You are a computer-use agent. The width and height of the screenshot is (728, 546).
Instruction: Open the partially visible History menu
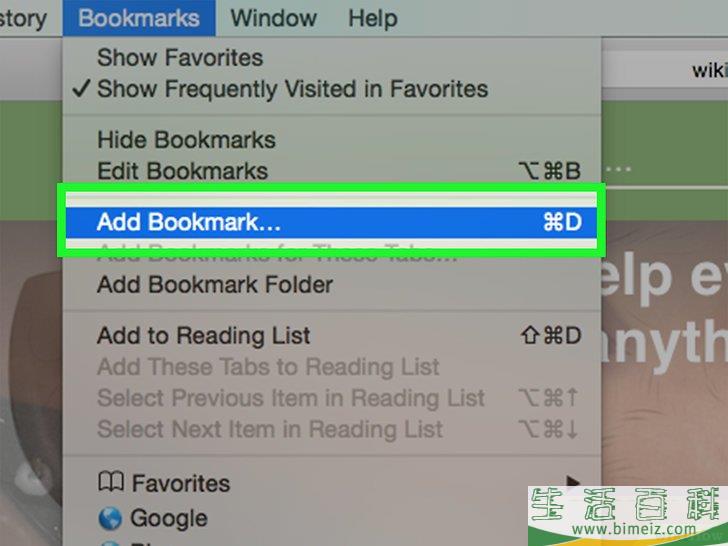23,19
